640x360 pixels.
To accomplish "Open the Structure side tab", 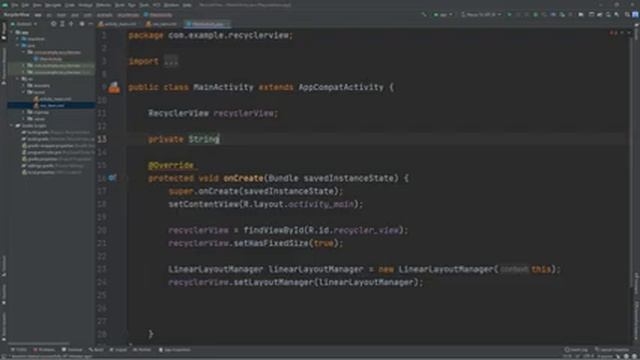I will pos(3,265).
